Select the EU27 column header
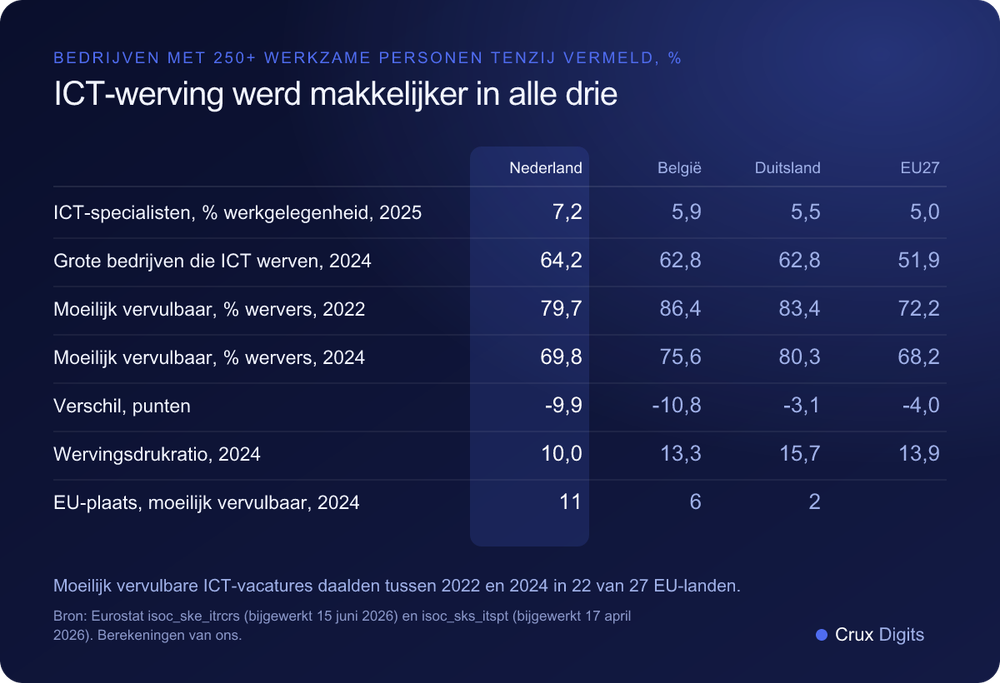 click(x=920, y=168)
